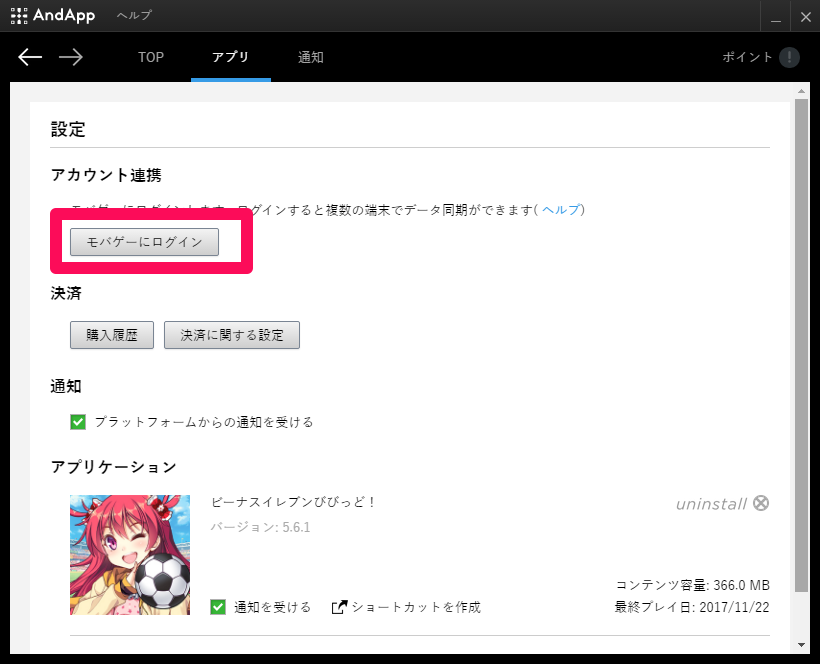Image resolution: width=820 pixels, height=664 pixels.
Task: Click the scrollbar up arrow
Action: tap(801, 91)
